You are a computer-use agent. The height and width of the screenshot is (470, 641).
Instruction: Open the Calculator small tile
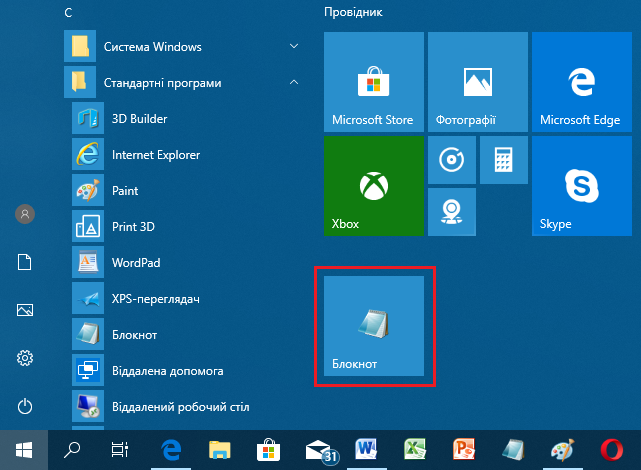click(504, 160)
